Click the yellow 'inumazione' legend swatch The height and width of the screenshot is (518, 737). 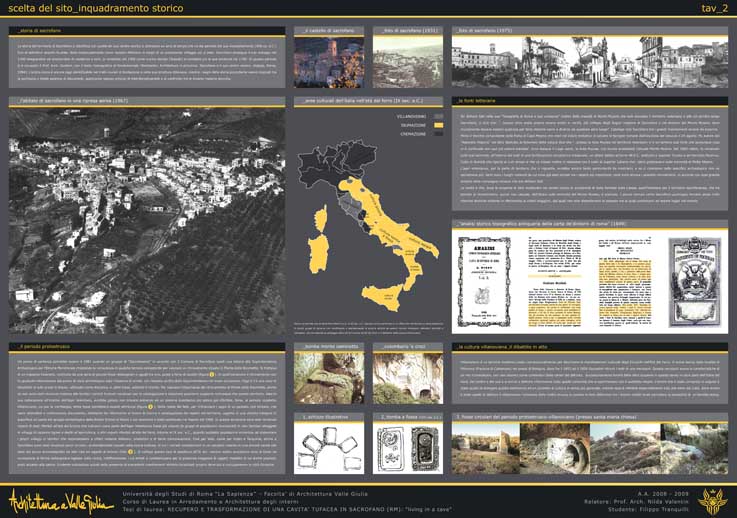[x=439, y=126]
